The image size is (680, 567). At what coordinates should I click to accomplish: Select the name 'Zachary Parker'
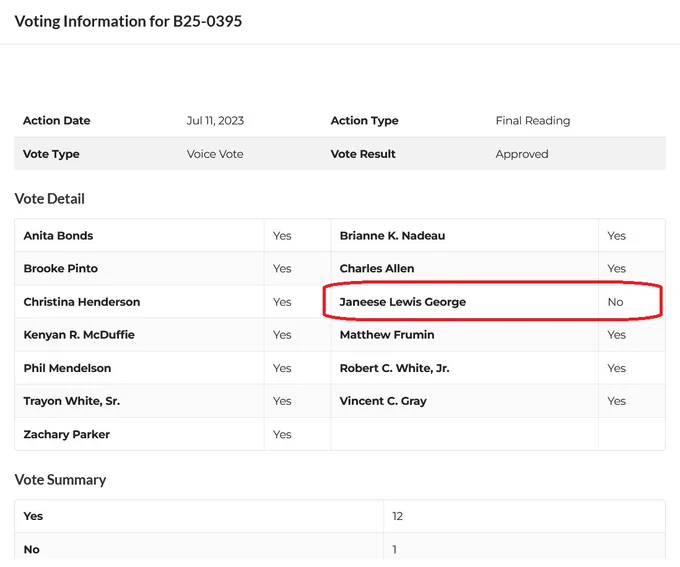pyautogui.click(x=67, y=435)
